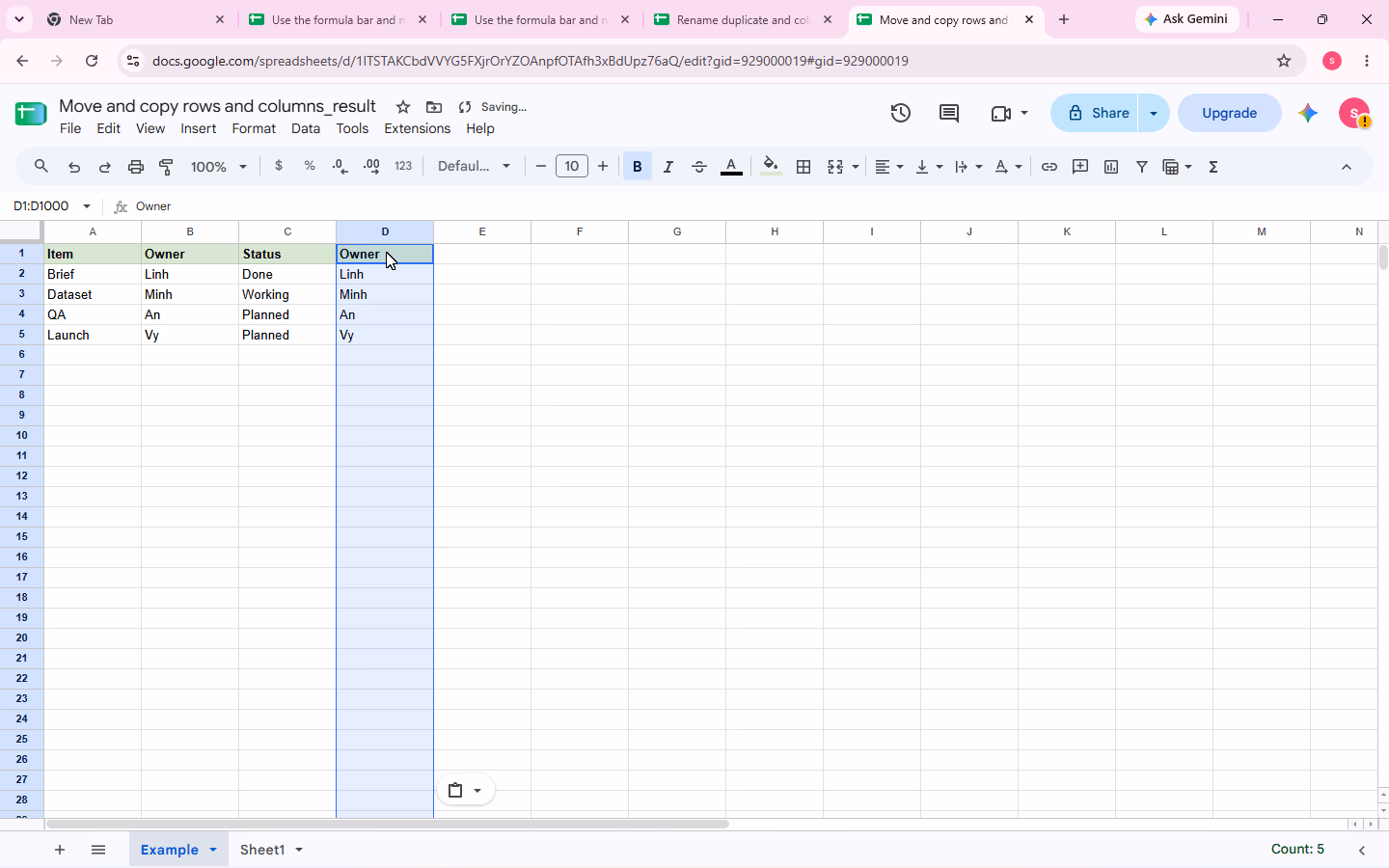Format as currency with dollar icon
Image resolution: width=1389 pixels, height=868 pixels.
click(279, 166)
